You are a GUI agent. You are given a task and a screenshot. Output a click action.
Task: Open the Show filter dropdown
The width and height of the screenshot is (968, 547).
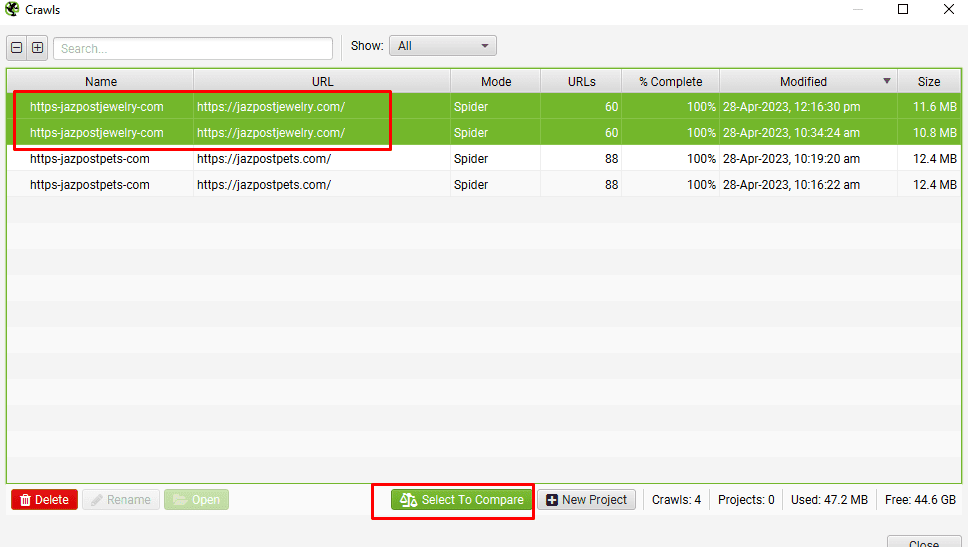(x=443, y=46)
